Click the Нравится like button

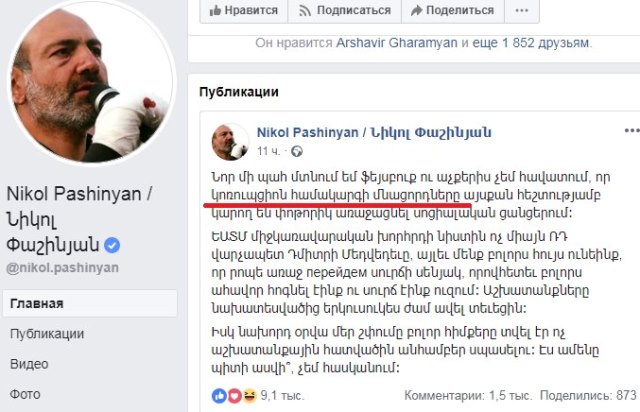pyautogui.click(x=244, y=10)
